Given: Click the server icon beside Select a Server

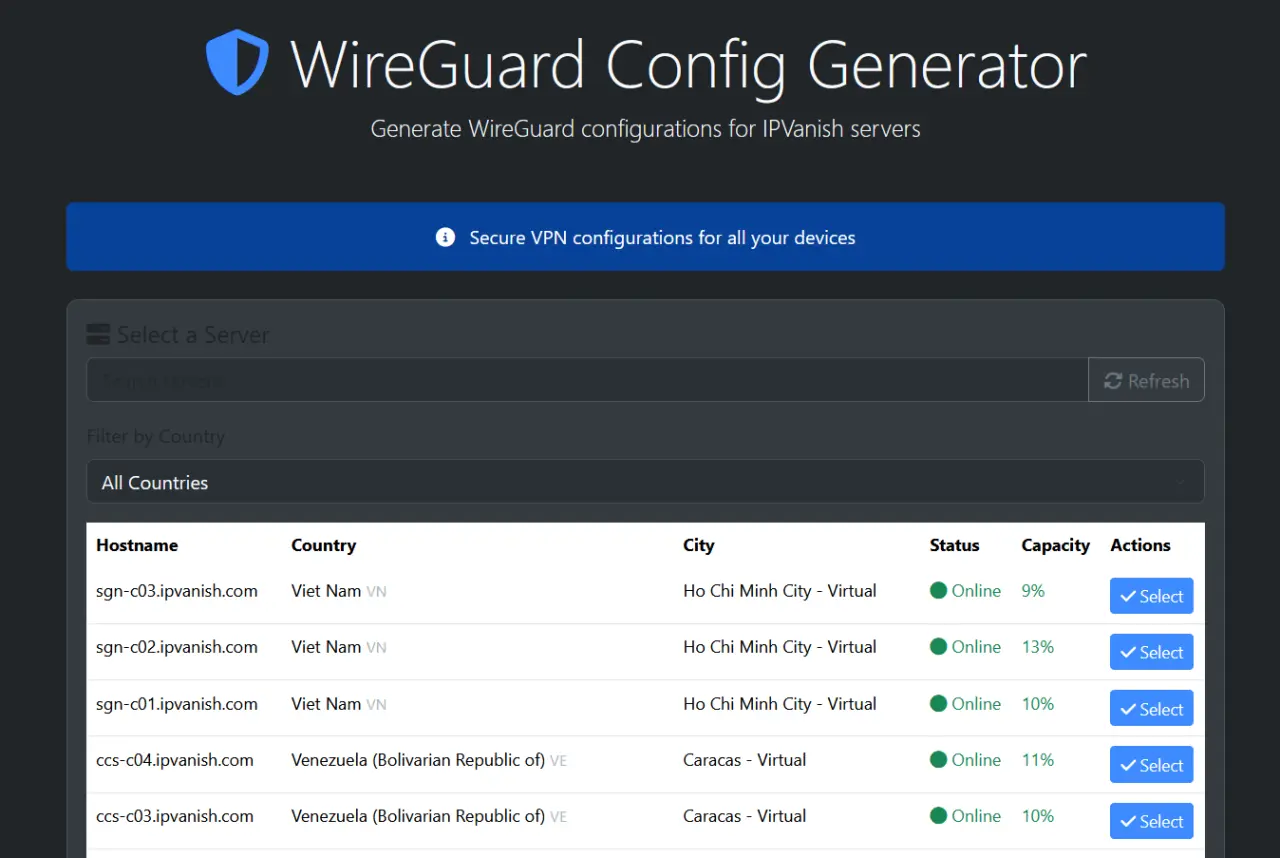Looking at the screenshot, I should coord(97,334).
